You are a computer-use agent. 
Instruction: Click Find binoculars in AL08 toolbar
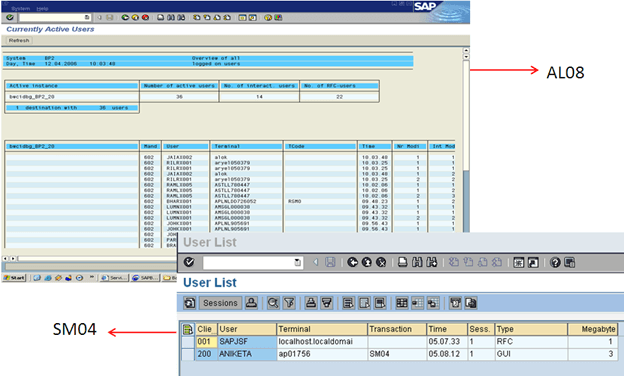coord(171,18)
